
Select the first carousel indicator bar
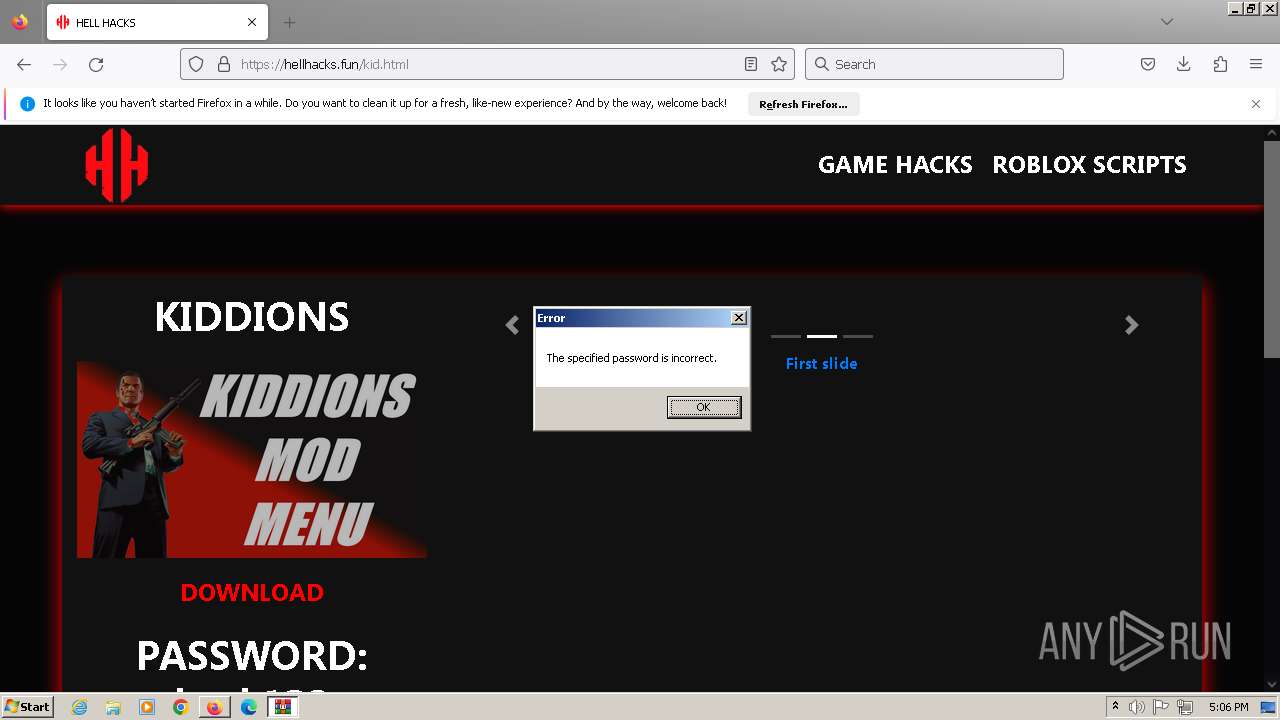(x=786, y=336)
